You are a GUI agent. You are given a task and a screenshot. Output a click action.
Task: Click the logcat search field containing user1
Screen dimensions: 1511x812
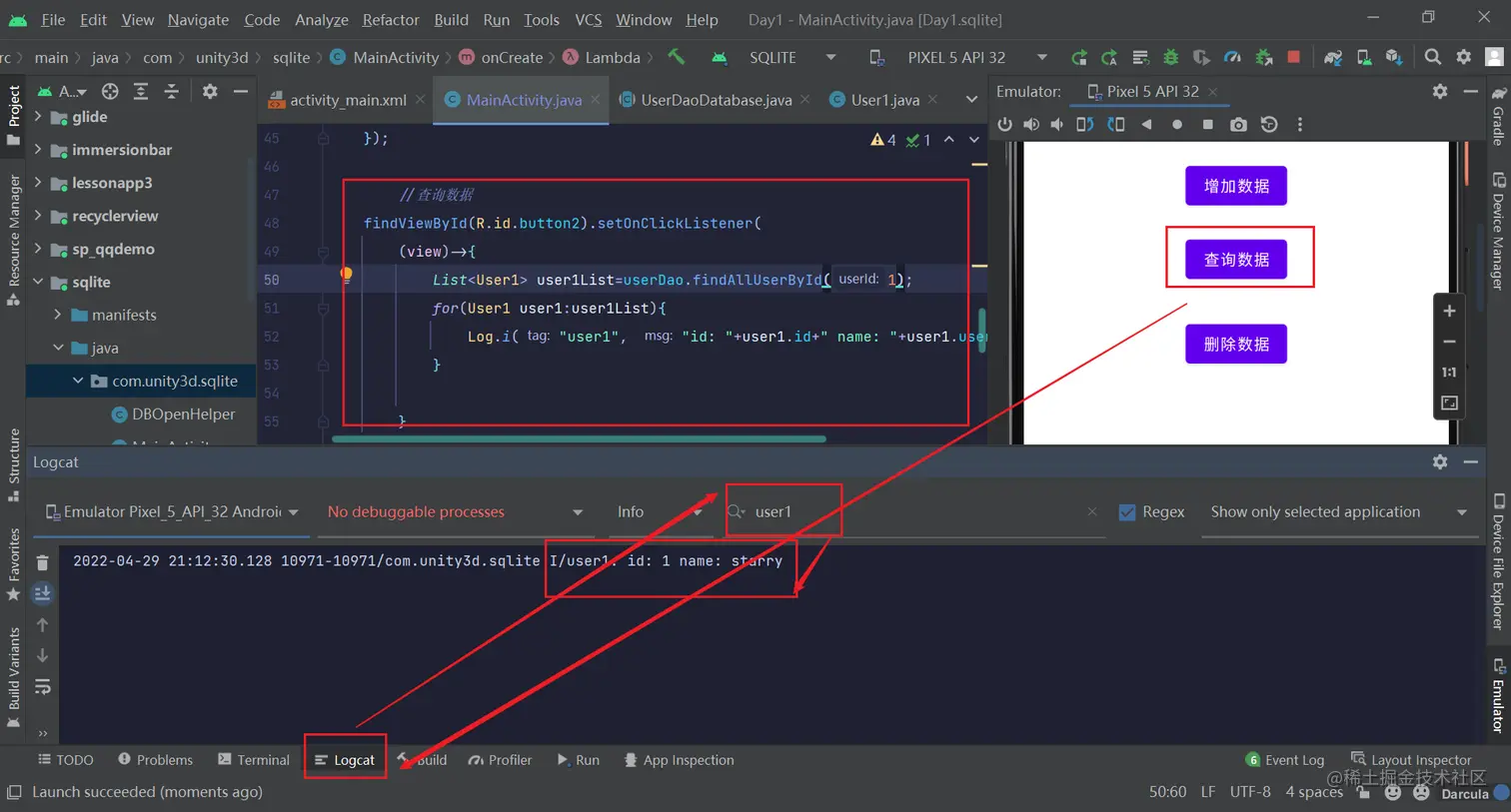tap(914, 511)
